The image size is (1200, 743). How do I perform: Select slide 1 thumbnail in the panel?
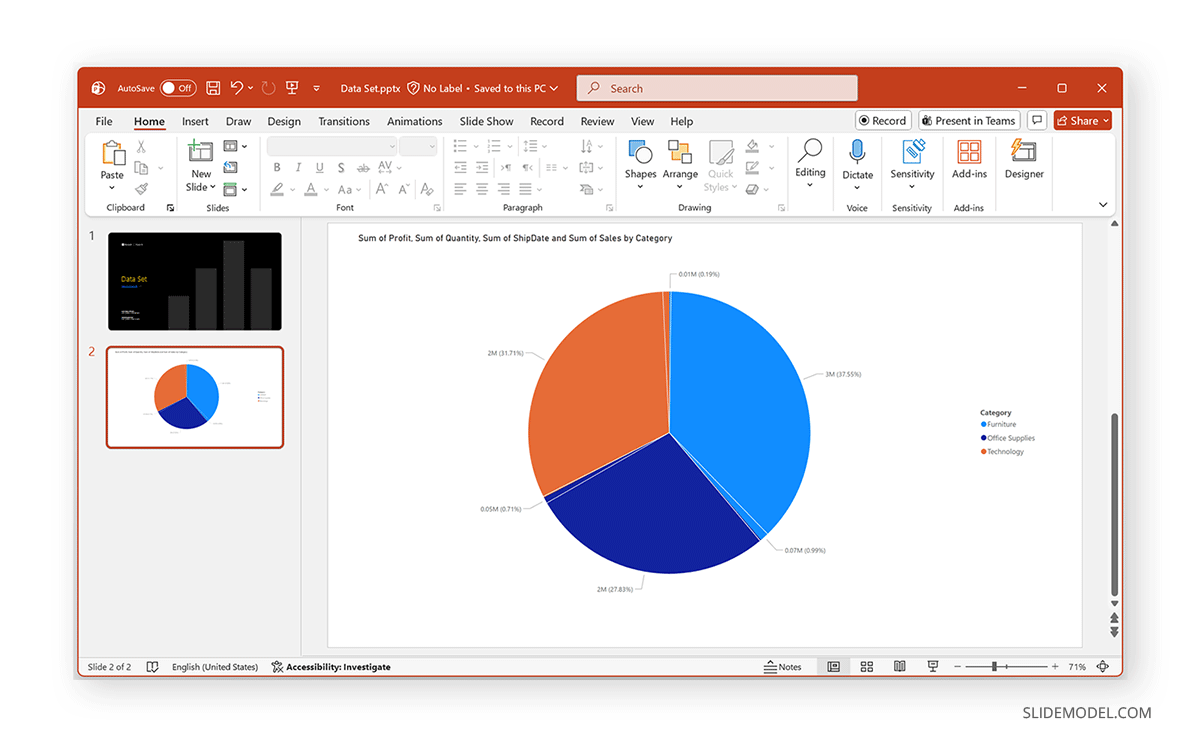click(x=194, y=280)
